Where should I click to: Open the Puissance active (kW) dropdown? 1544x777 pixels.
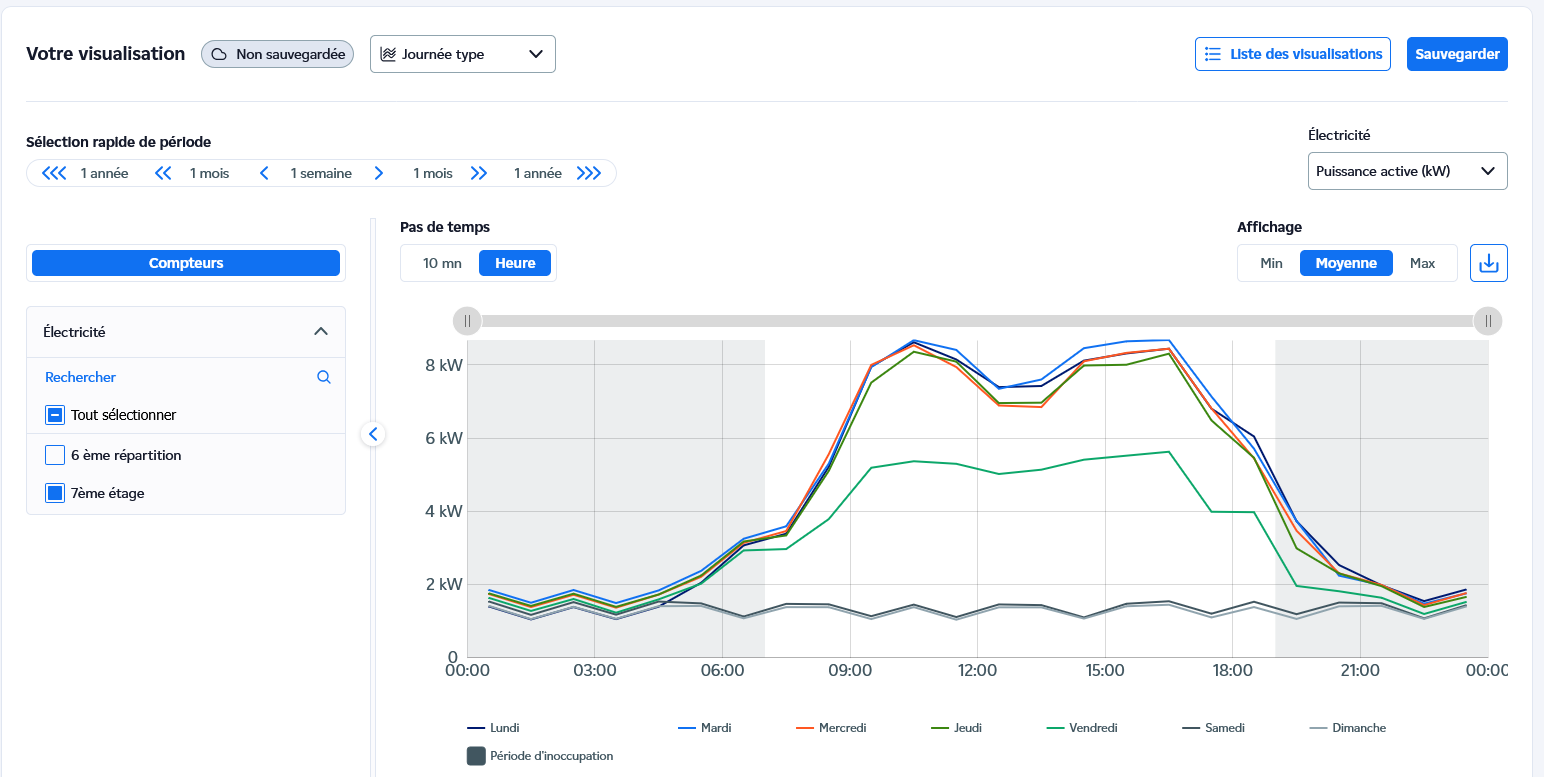[x=1406, y=171]
